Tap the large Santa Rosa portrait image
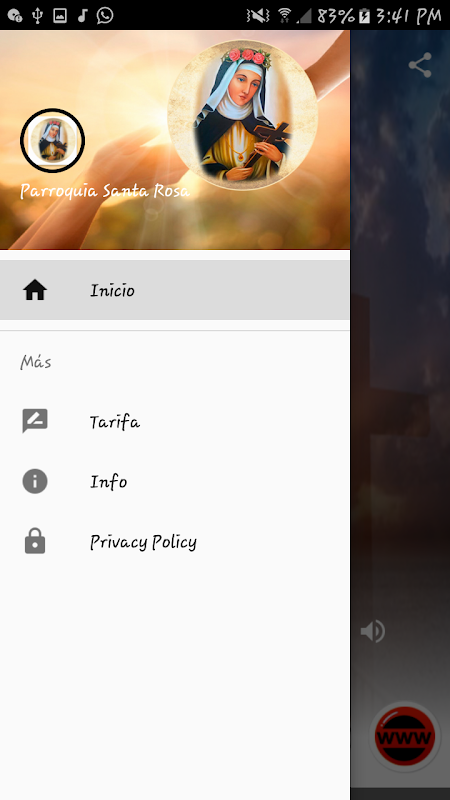The image size is (450, 800). (x=243, y=114)
